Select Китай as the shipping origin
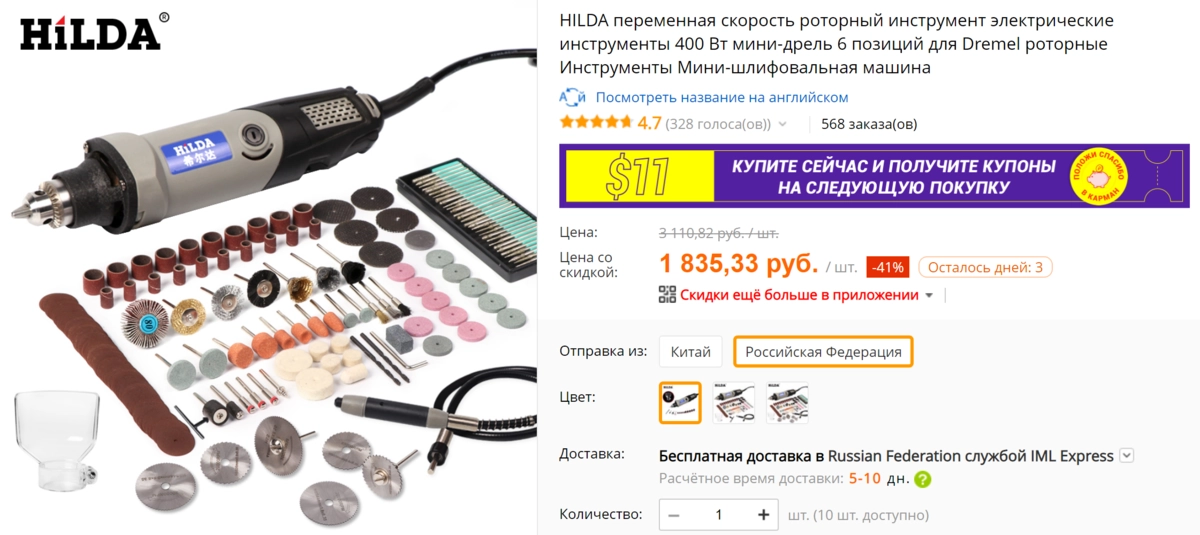This screenshot has height=535, width=1200. click(691, 351)
